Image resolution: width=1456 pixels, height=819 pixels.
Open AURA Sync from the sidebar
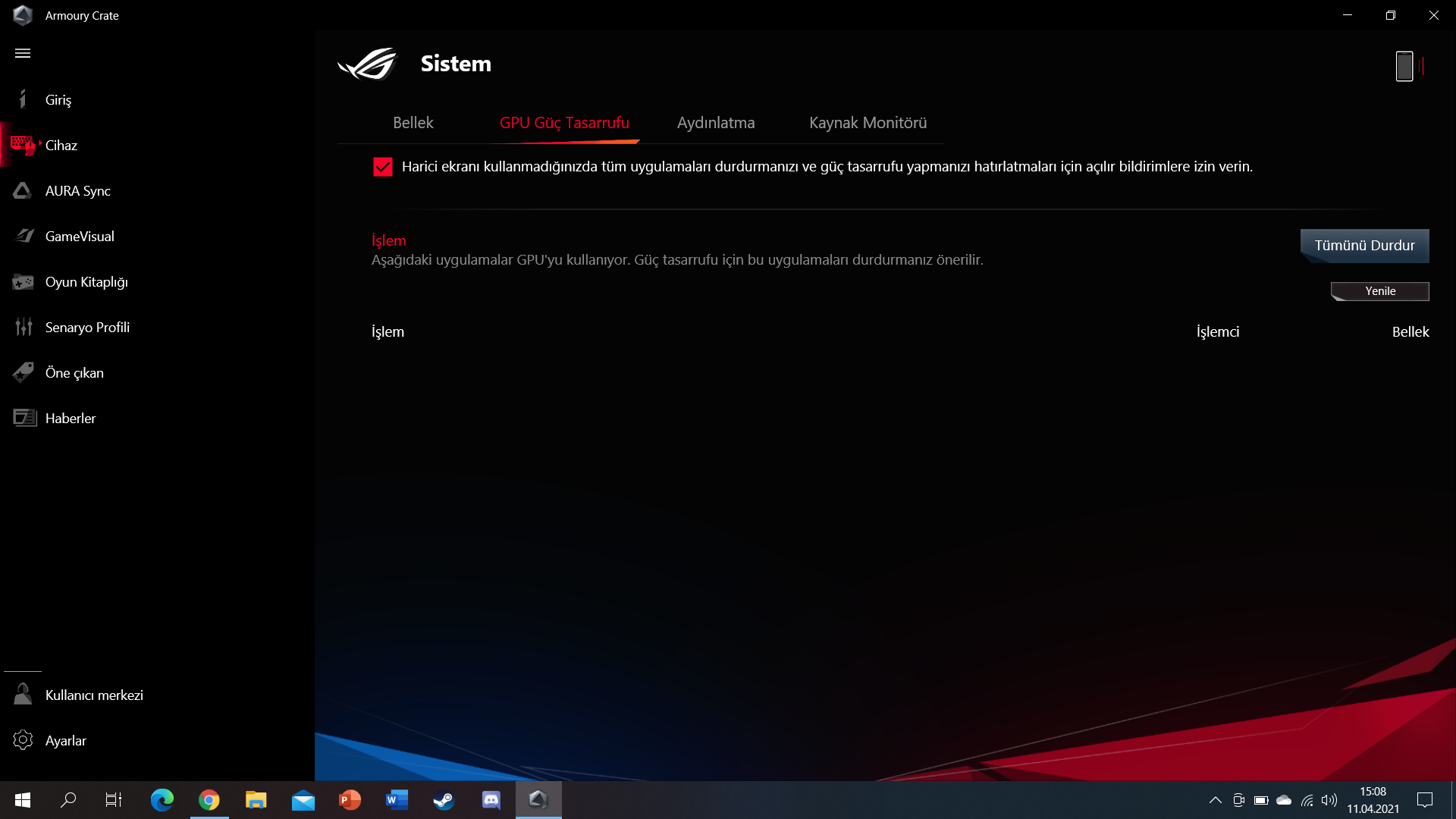point(77,191)
